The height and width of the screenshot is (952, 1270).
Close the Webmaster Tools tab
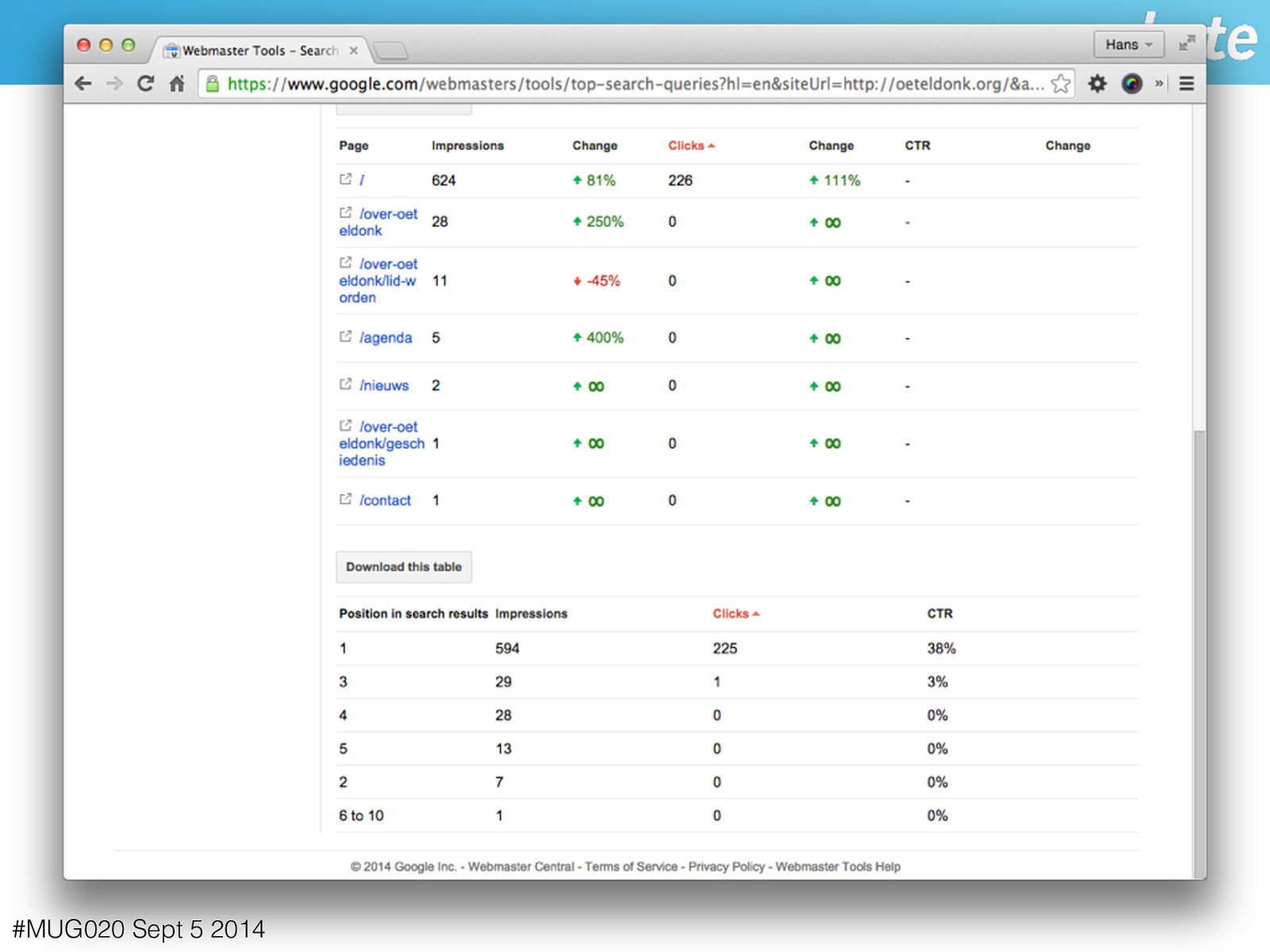(353, 50)
